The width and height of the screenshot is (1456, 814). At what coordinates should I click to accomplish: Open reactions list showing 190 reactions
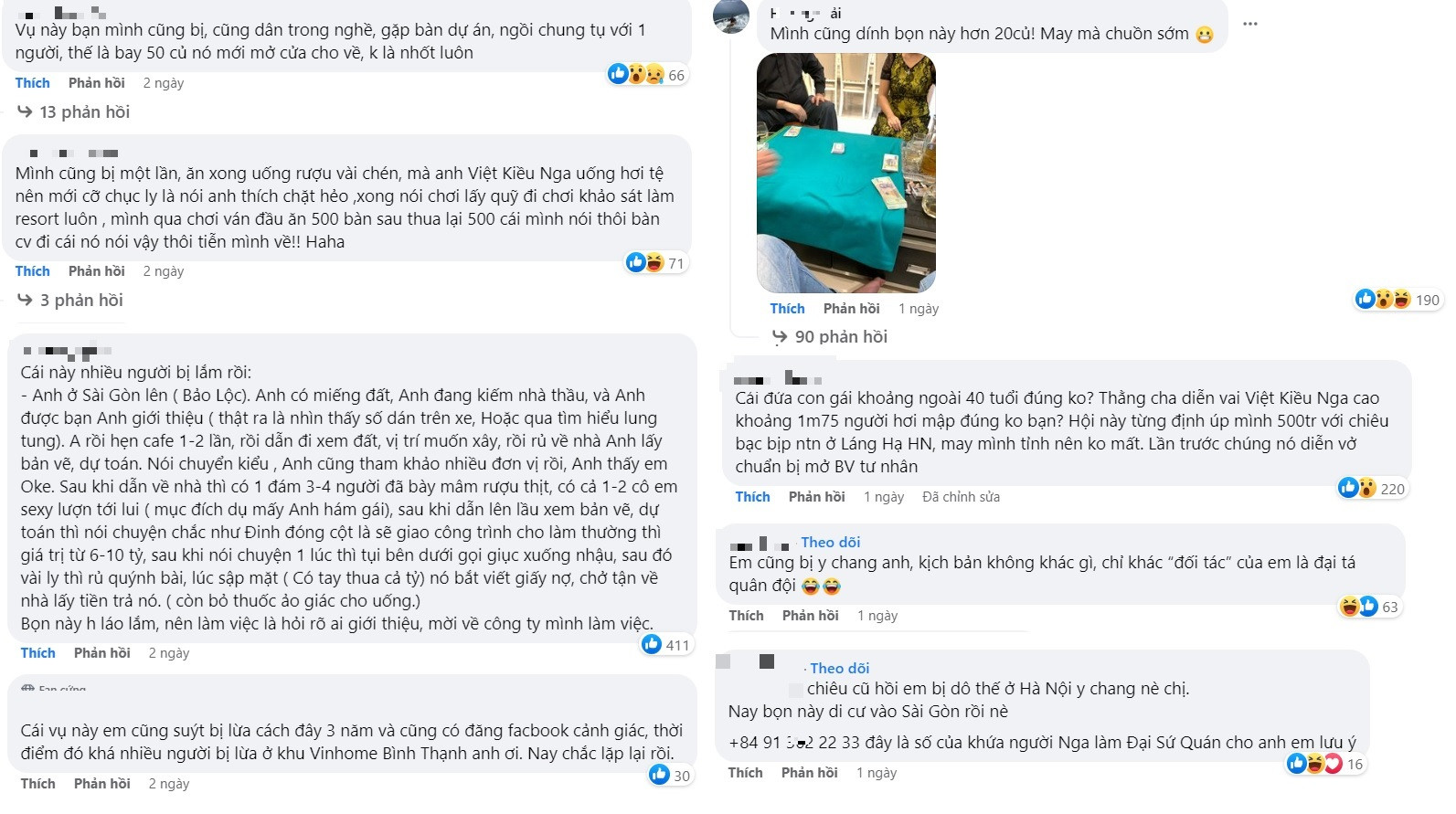pyautogui.click(x=1396, y=300)
